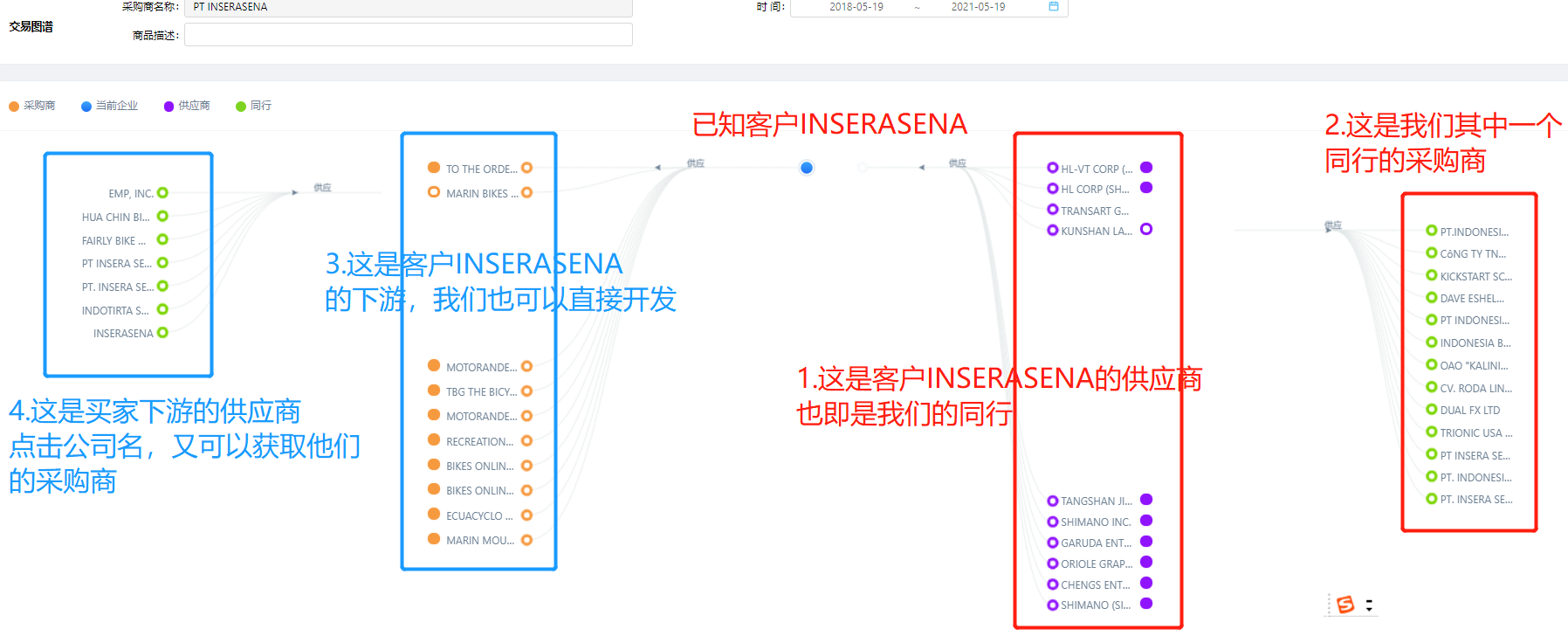Focus the product description input field
This screenshot has height=643, width=1568.
point(408,35)
